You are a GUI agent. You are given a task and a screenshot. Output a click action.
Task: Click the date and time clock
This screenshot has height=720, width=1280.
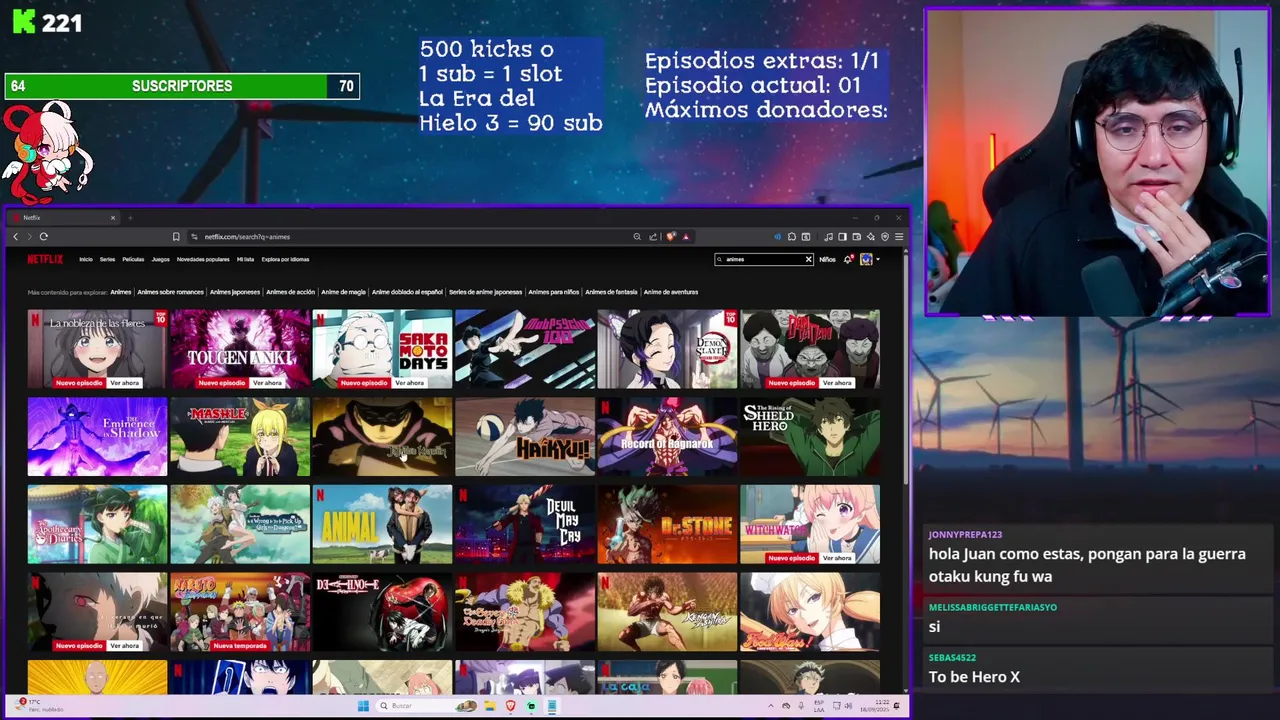click(x=873, y=706)
